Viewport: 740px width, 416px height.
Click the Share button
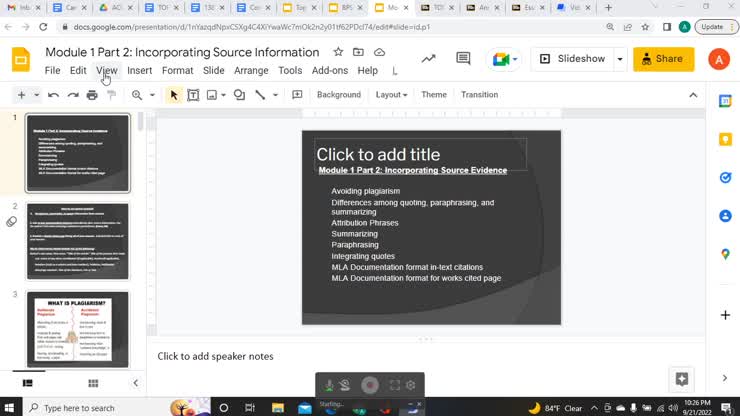pos(664,59)
